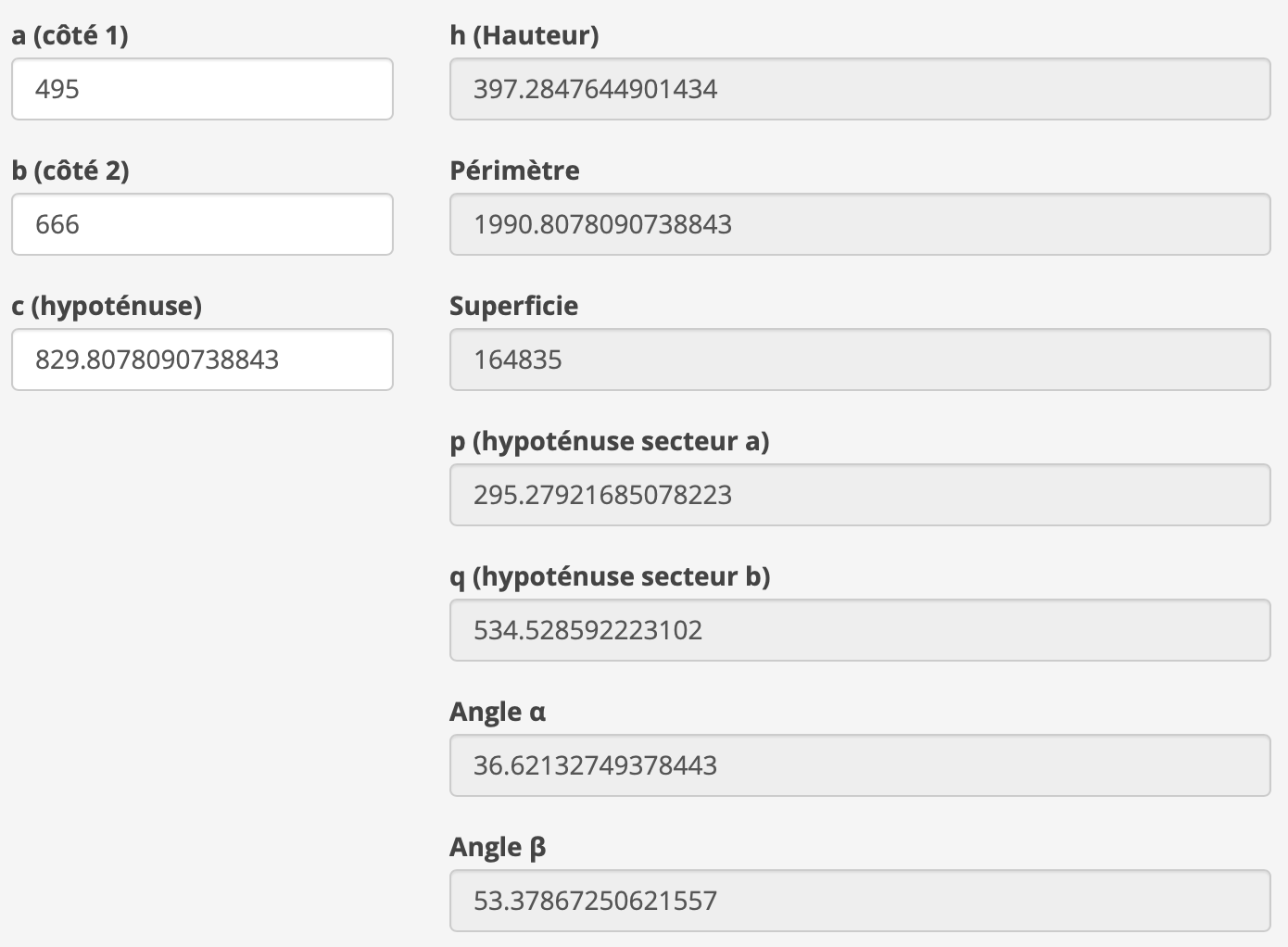
Task: Focus the Angle α result field
Action: [860, 765]
